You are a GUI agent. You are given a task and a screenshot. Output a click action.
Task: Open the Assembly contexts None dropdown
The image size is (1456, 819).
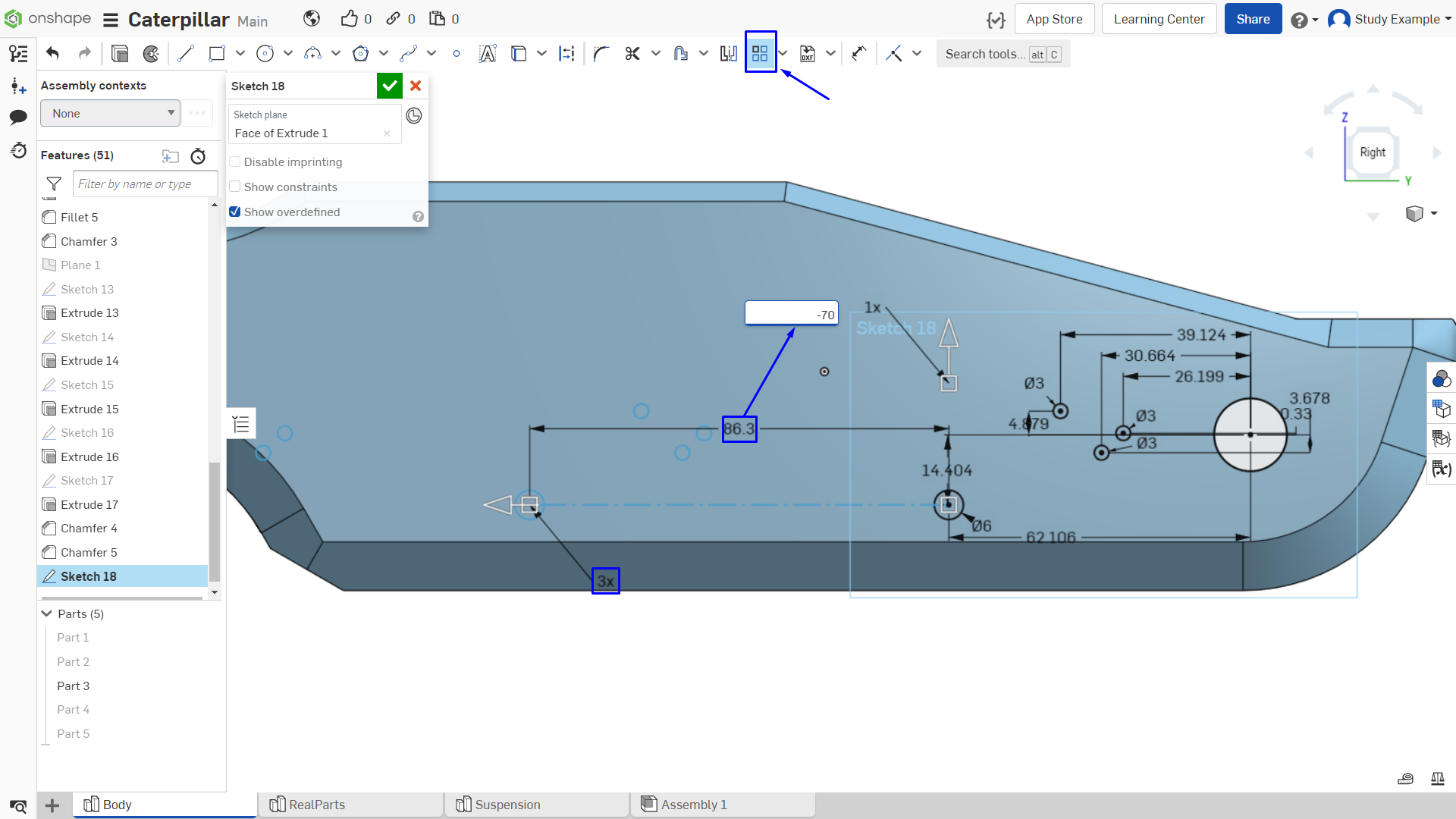click(x=111, y=113)
